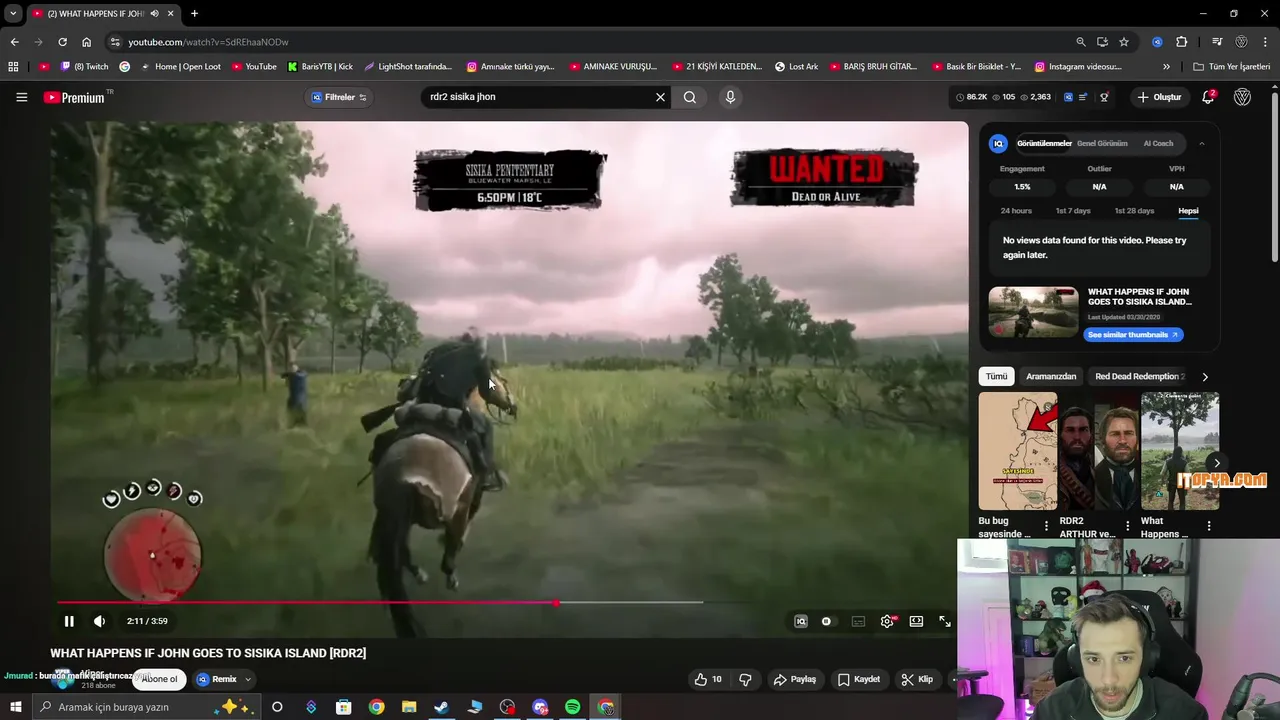Open a new browser tab
1280x720 pixels.
(194, 13)
